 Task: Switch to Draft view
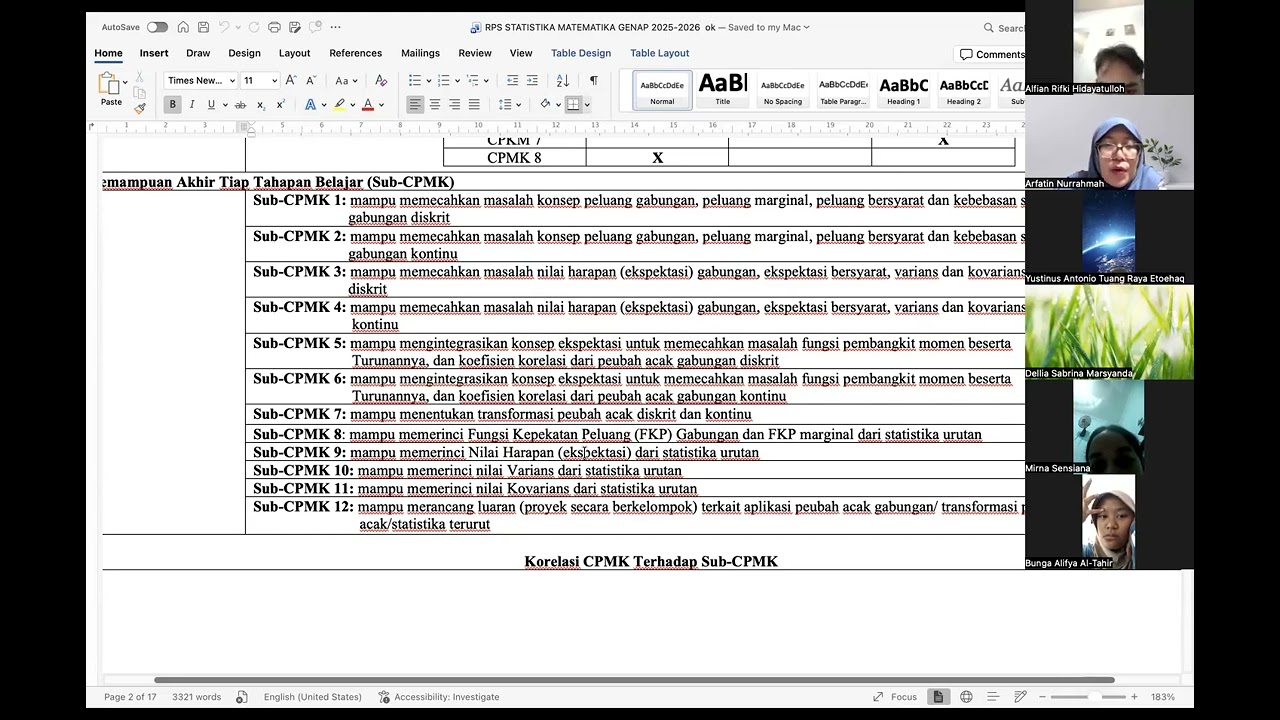click(1020, 697)
